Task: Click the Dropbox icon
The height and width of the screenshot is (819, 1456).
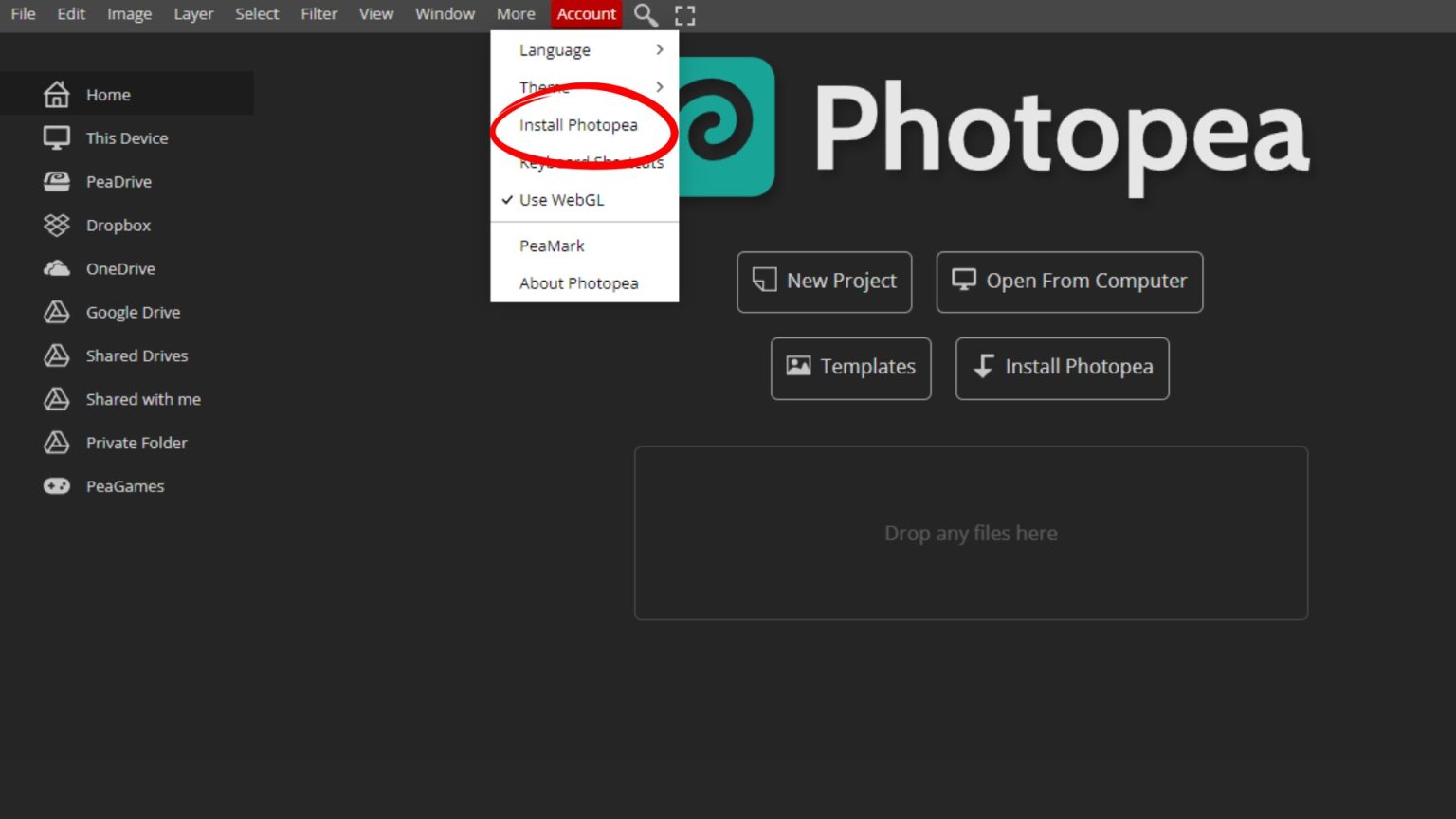Action: [x=57, y=225]
